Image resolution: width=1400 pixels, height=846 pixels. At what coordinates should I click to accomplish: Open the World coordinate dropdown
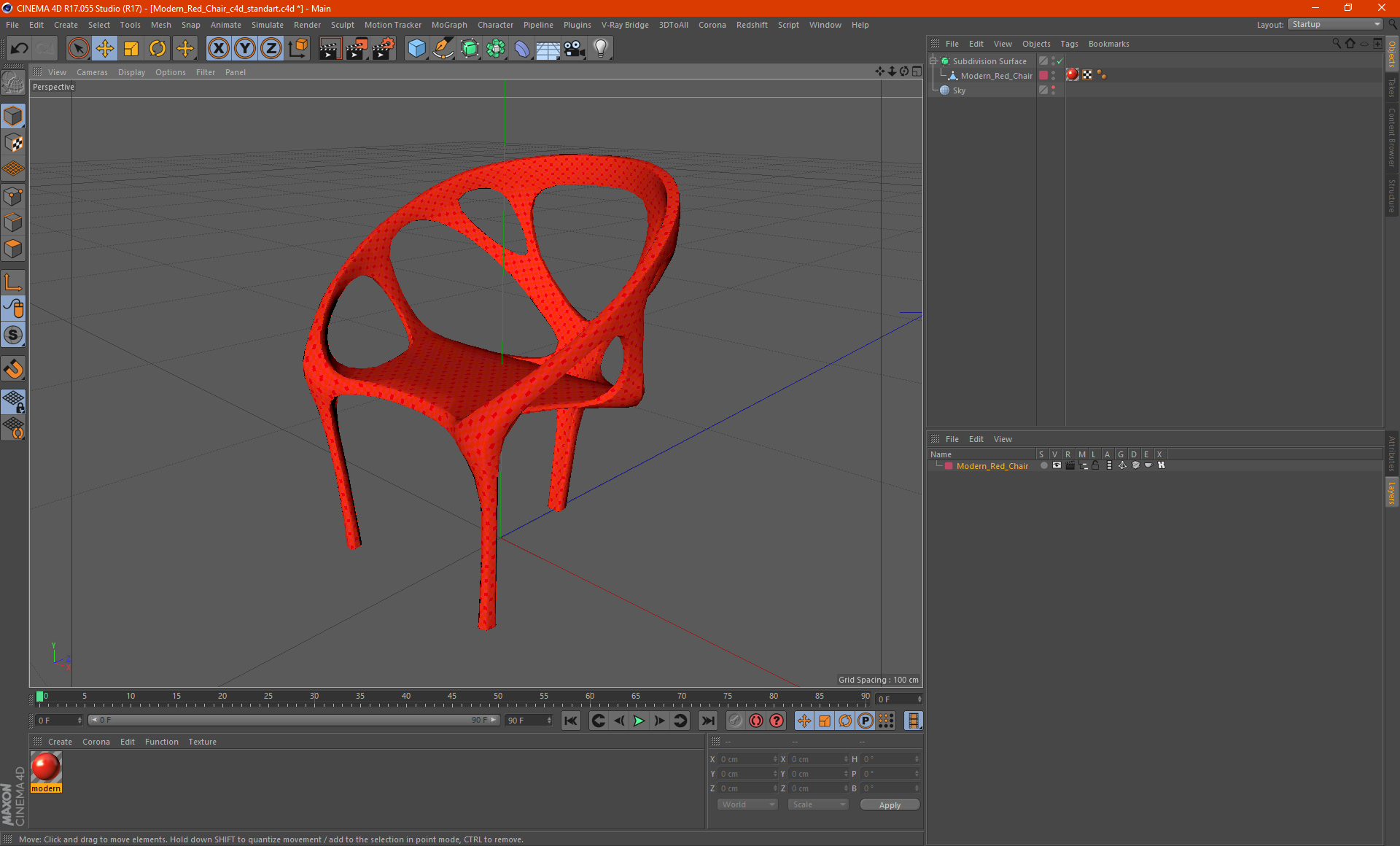click(747, 804)
